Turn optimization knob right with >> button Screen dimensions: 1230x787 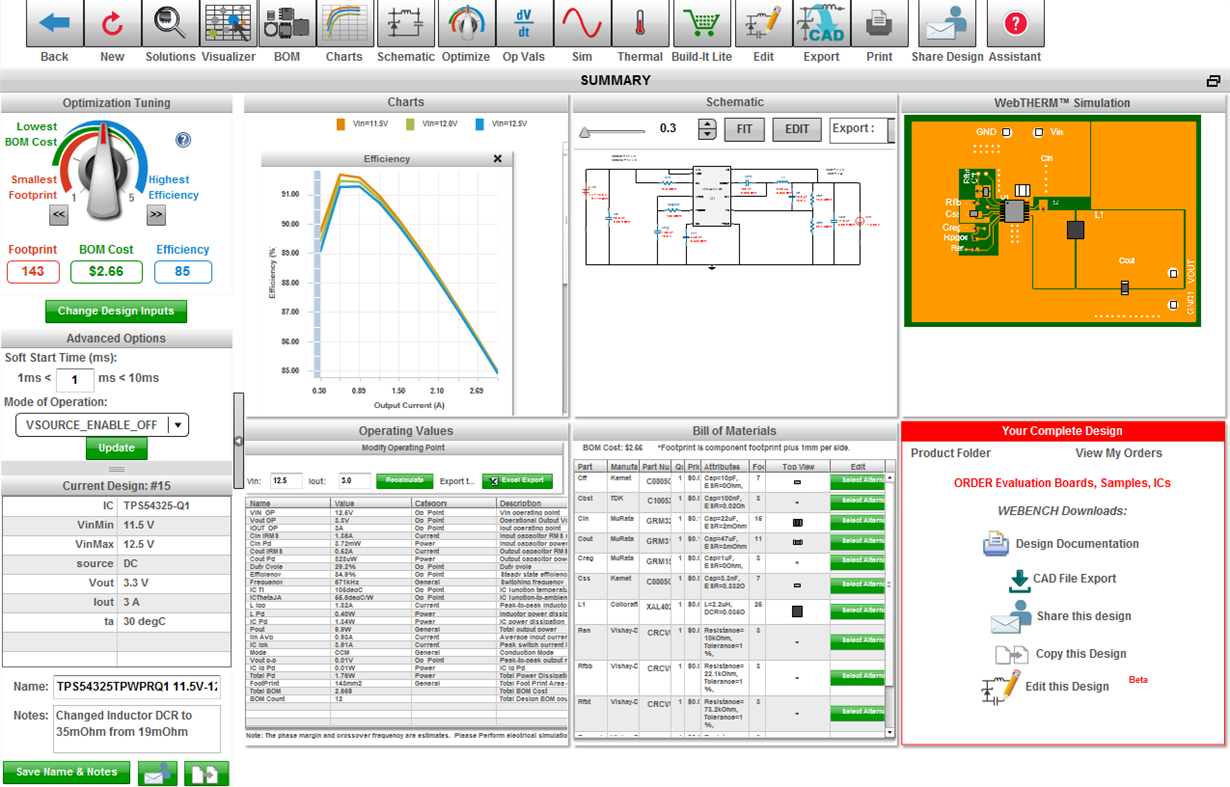tap(156, 214)
